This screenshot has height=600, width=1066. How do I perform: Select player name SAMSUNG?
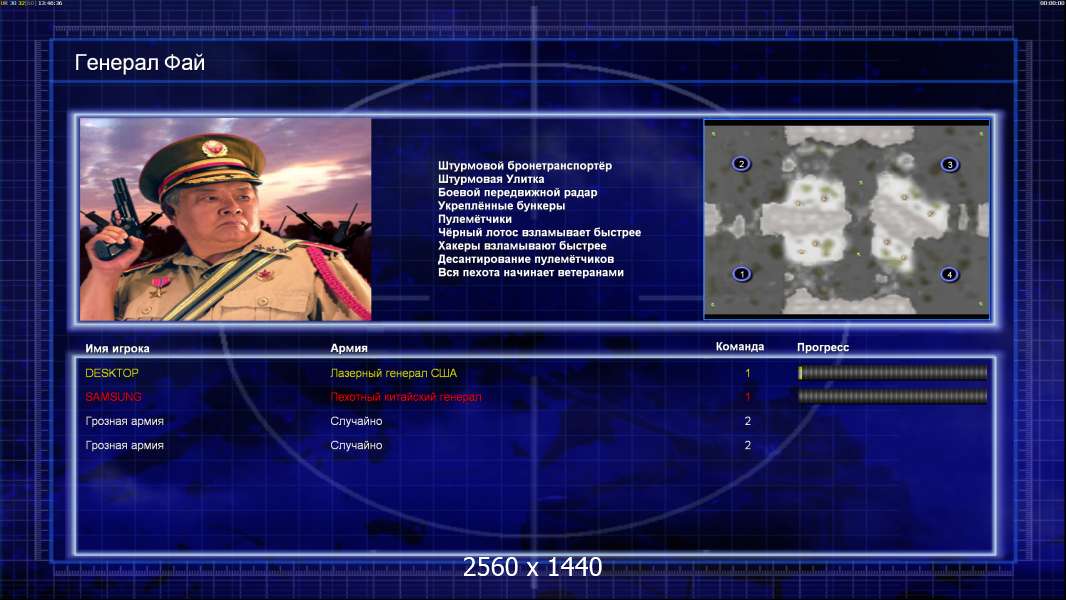point(114,397)
